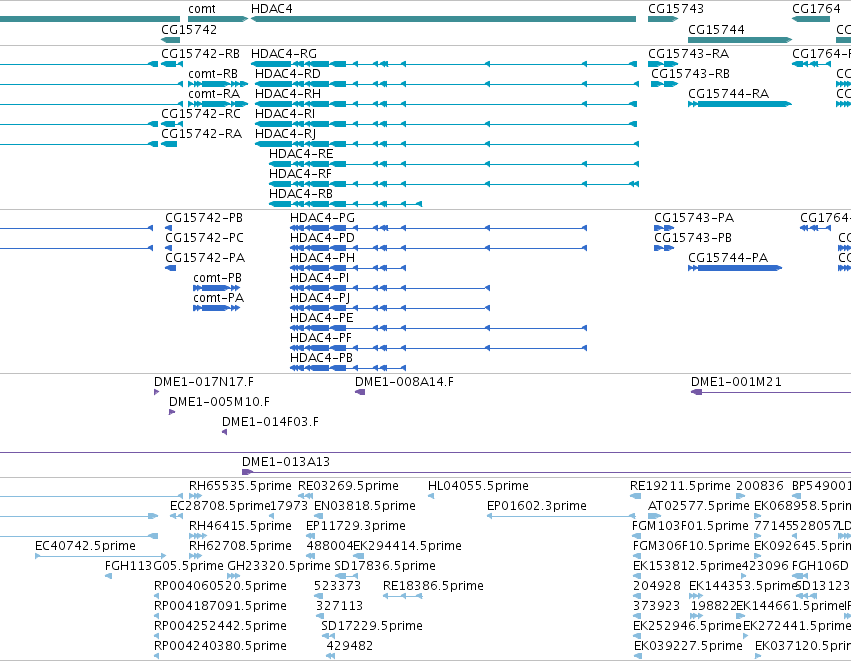Click the HDAC4-PB protein label
The image size is (851, 661).
tap(321, 358)
